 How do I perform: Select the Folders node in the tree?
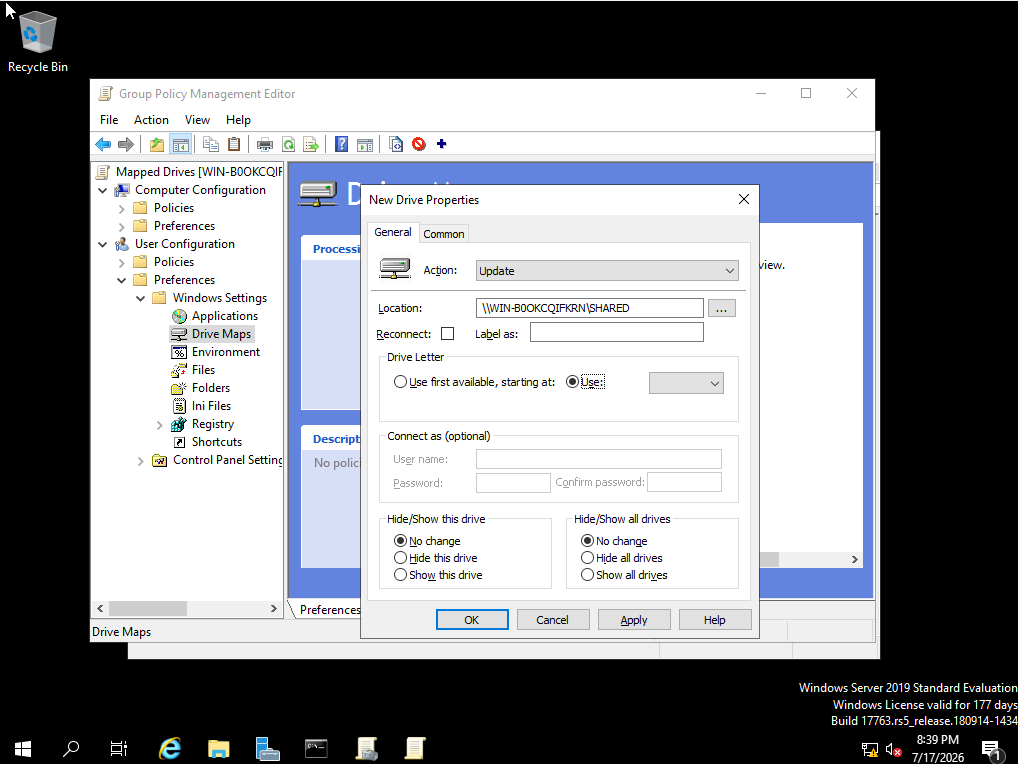point(210,388)
